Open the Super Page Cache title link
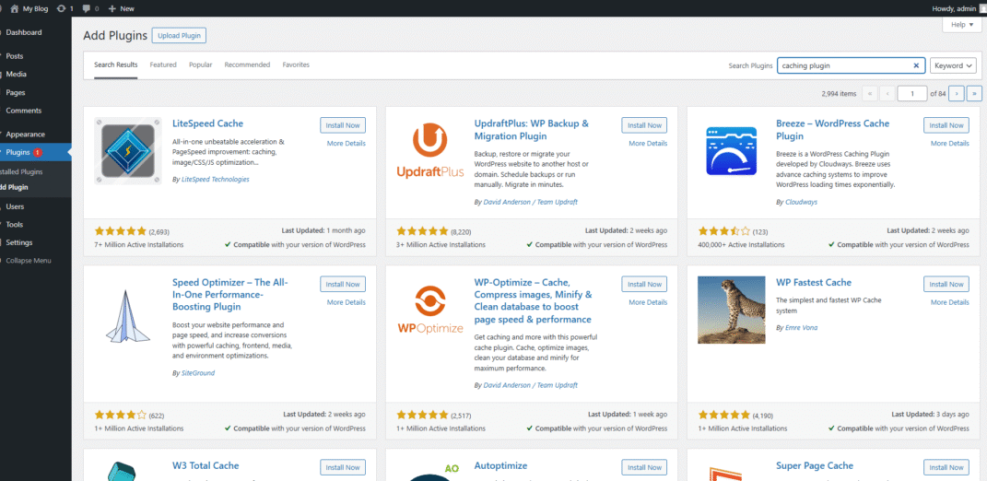The height and width of the screenshot is (481, 987). coord(815,466)
